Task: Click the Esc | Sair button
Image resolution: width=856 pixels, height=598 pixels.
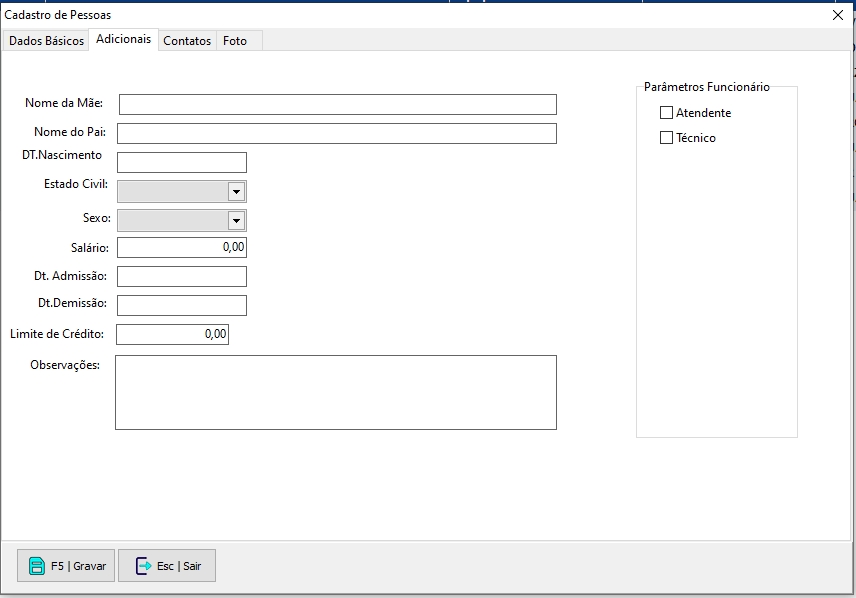Action: click(x=167, y=566)
